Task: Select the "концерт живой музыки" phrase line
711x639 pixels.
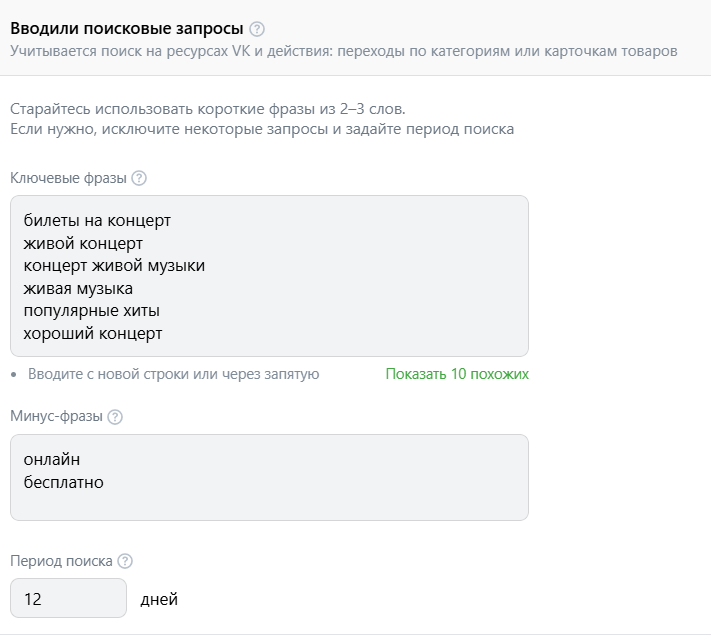Action: (114, 265)
